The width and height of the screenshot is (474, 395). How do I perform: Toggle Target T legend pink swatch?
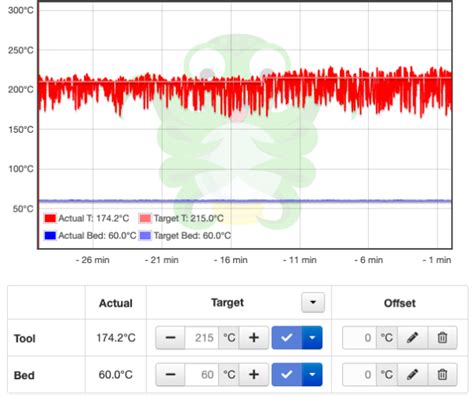click(x=145, y=218)
